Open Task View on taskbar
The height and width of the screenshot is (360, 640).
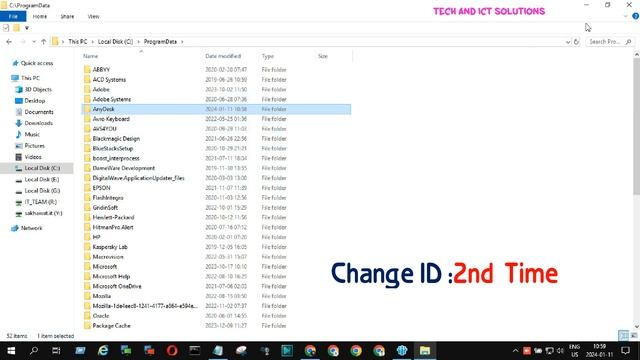[56, 351]
